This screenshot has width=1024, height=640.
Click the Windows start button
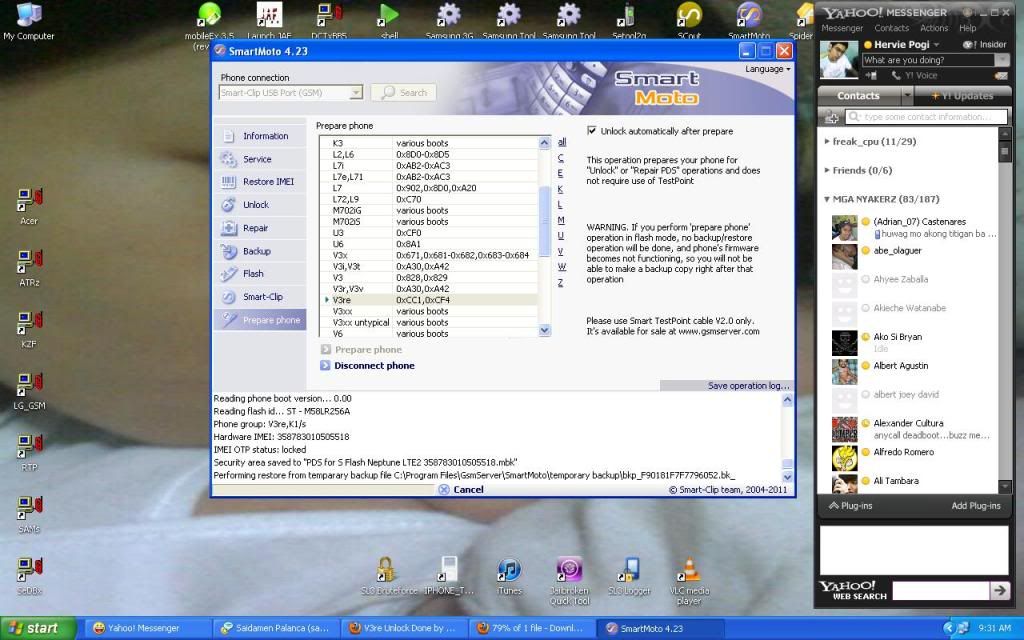point(38,628)
